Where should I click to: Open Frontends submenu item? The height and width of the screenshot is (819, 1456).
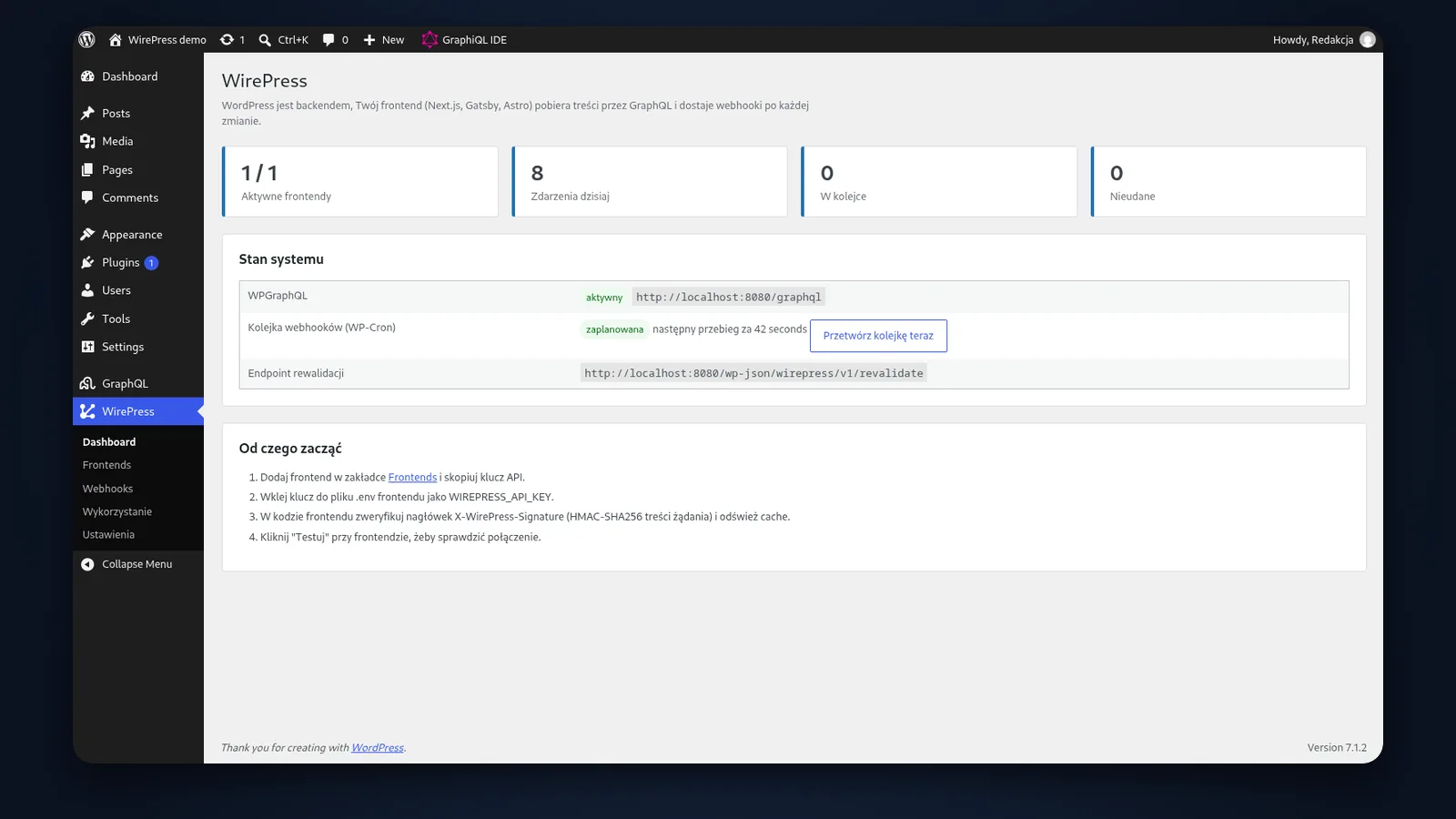coord(106,465)
